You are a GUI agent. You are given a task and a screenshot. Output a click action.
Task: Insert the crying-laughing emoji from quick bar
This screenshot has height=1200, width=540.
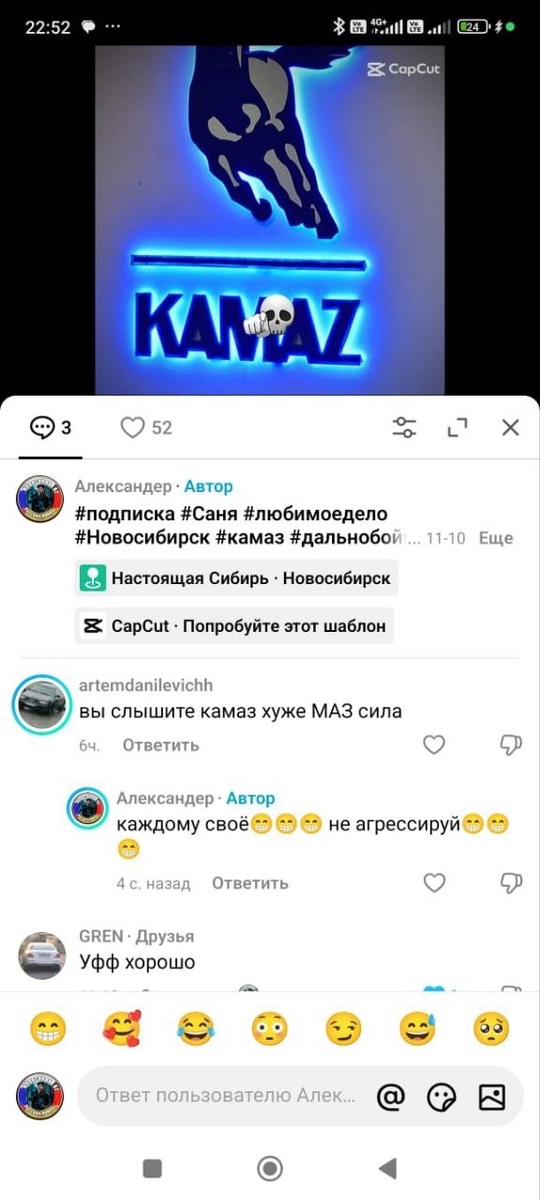click(x=196, y=1028)
